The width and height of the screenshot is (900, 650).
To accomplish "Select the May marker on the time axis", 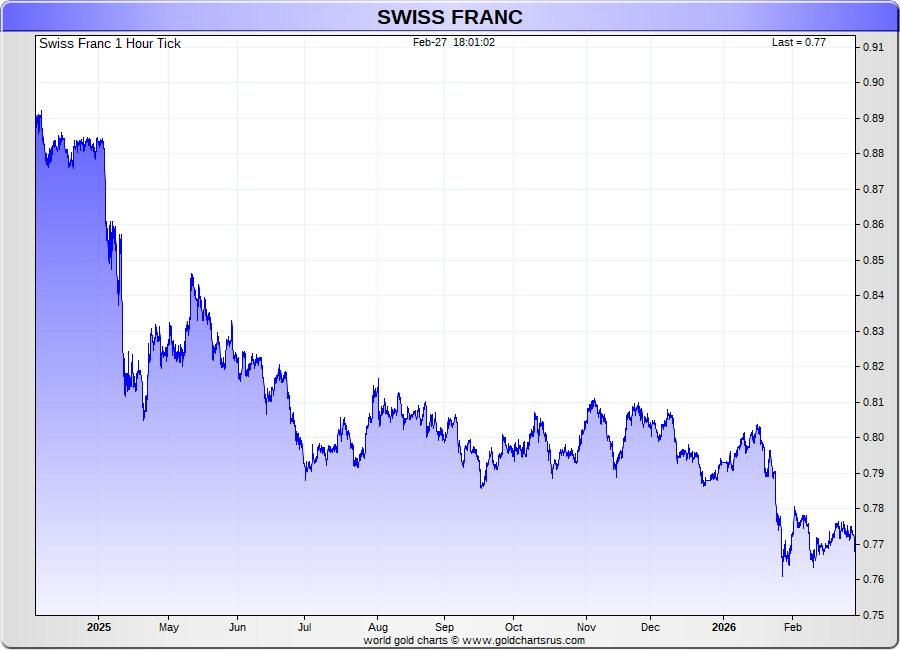I will pyautogui.click(x=168, y=628).
